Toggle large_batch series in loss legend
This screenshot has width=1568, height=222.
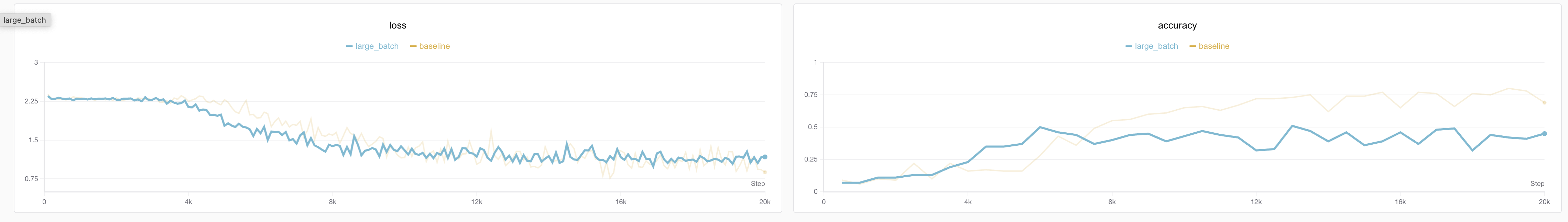(376, 46)
